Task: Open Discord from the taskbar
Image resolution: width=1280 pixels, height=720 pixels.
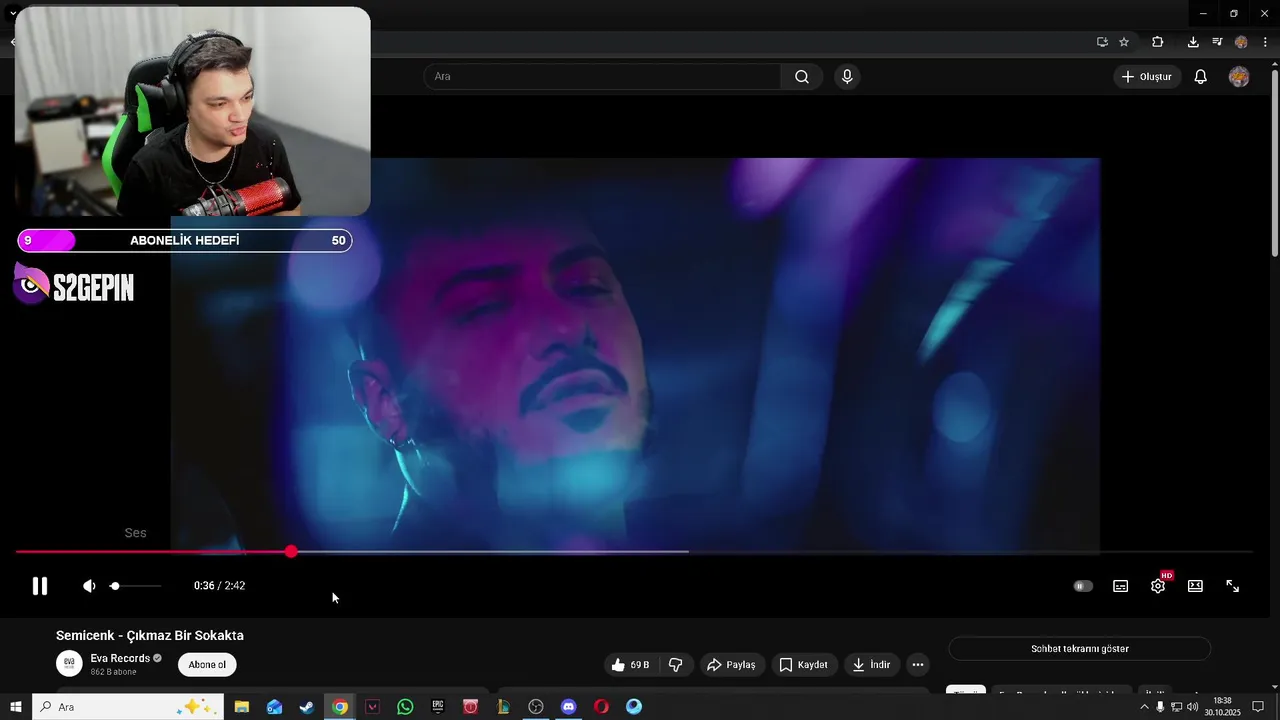Action: click(x=569, y=707)
